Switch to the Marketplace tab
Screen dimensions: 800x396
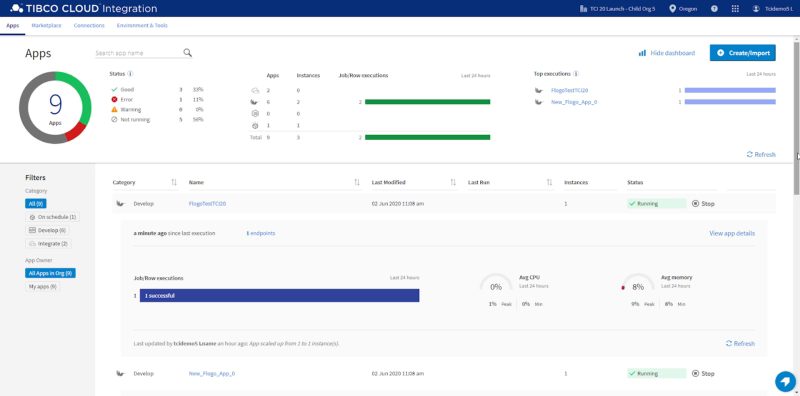tap(46, 26)
